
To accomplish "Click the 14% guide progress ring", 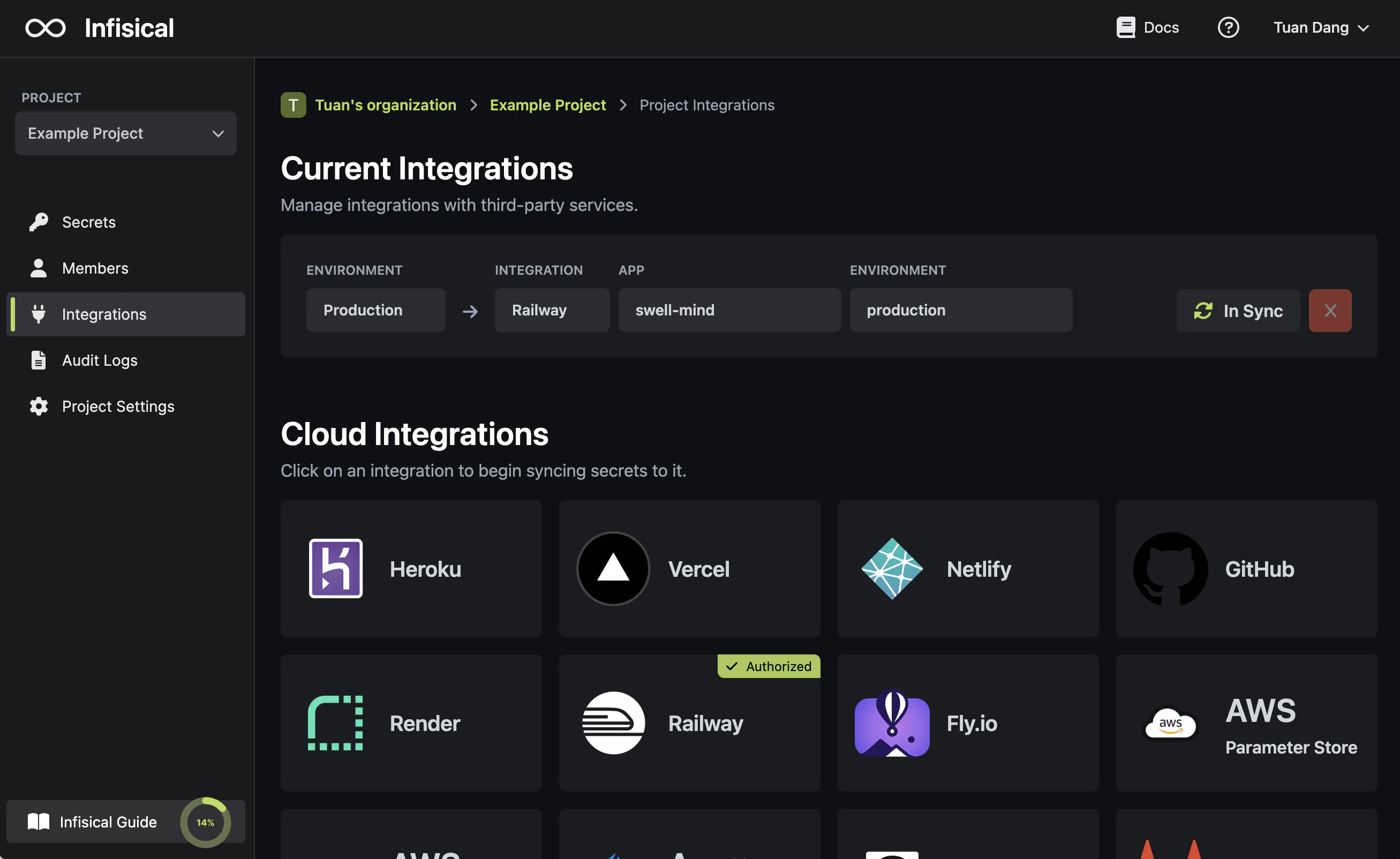I will 205,822.
